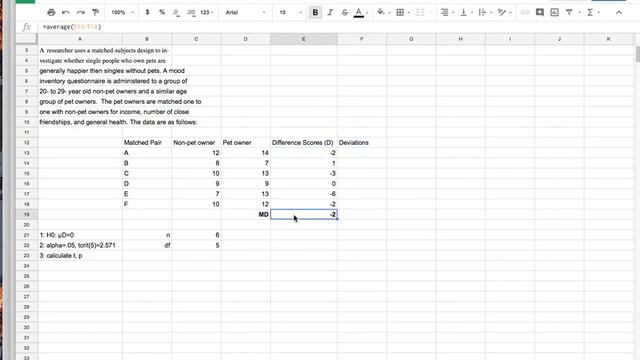Click the 'Non-pet owner' header cell
Screen dimensions: 640x360
196,143
